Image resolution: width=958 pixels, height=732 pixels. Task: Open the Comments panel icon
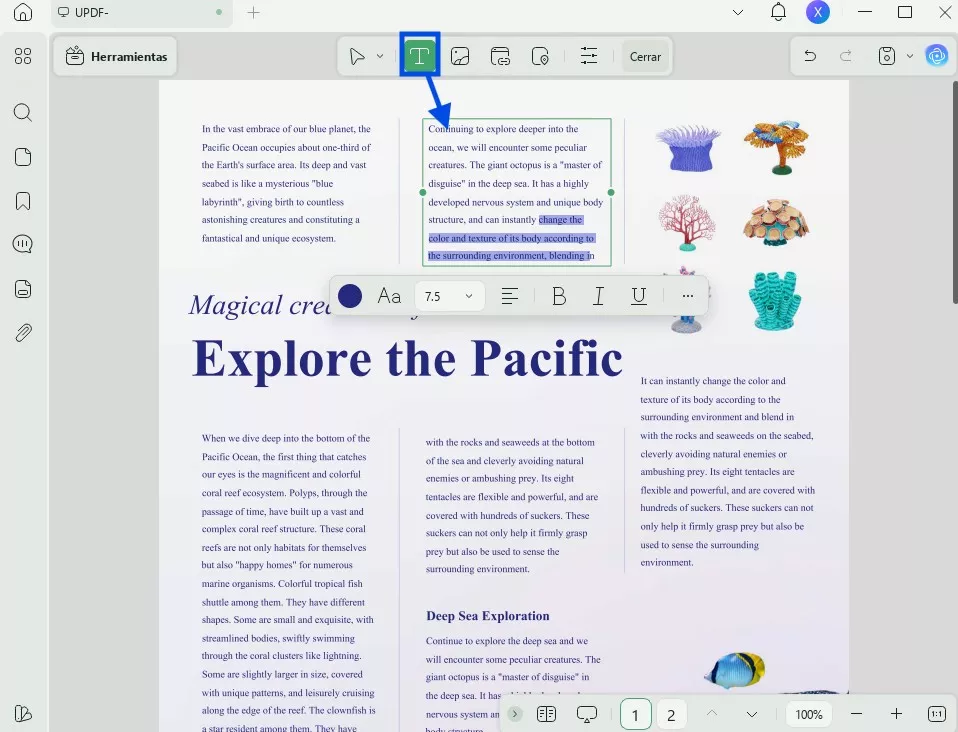23,244
